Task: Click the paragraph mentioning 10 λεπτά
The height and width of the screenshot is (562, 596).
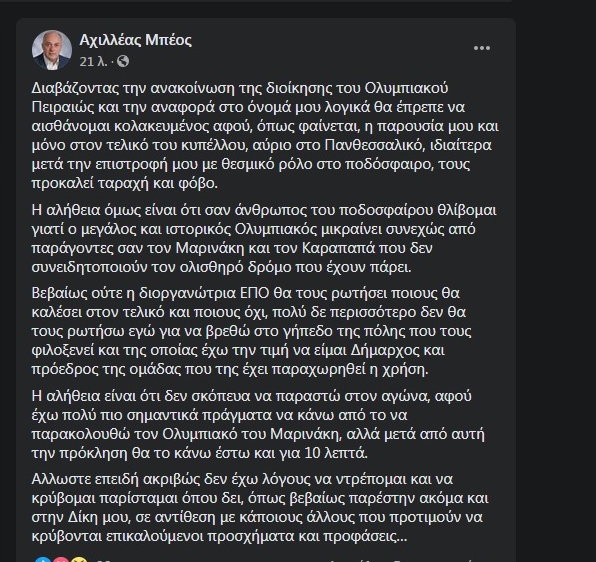Action: click(x=258, y=424)
